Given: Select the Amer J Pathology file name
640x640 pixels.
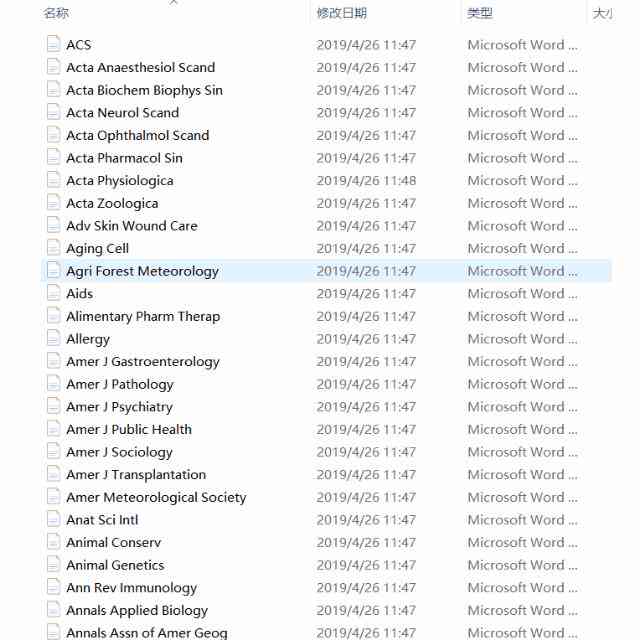Looking at the screenshot, I should 120,384.
